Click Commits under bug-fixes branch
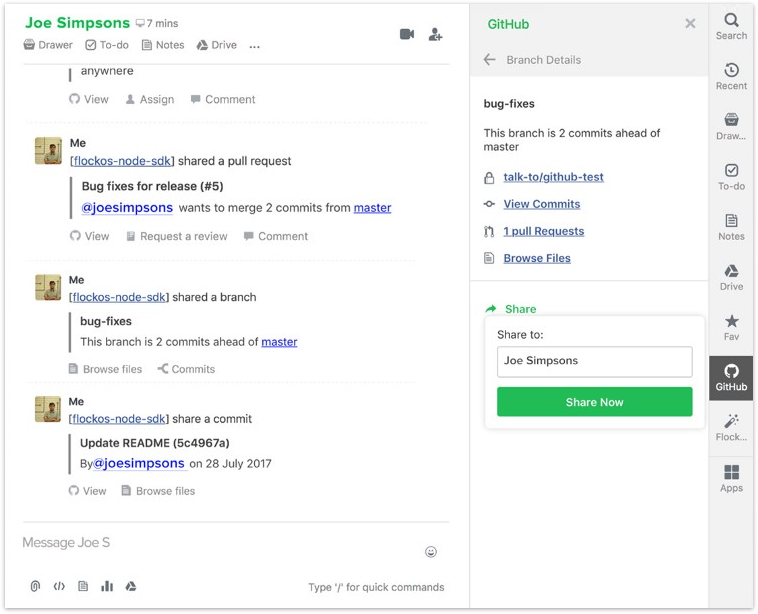The width and height of the screenshot is (758, 614). (x=186, y=369)
